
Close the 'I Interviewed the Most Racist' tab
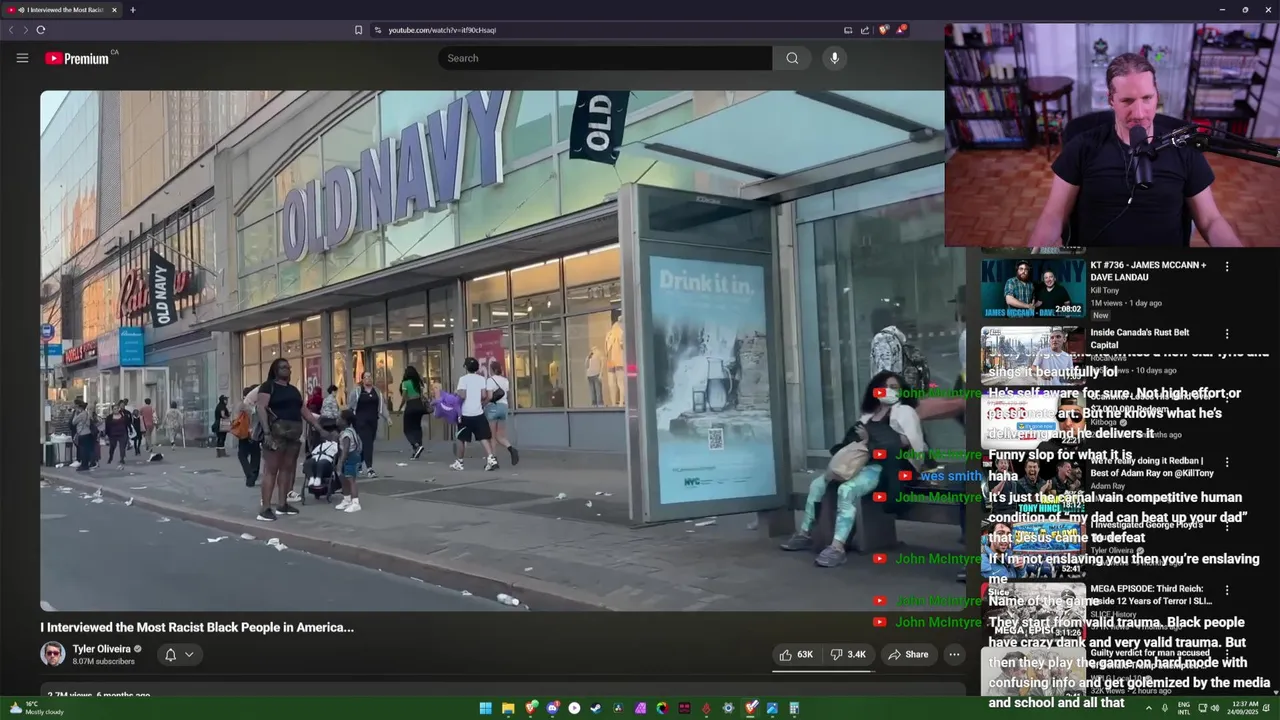[114, 10]
